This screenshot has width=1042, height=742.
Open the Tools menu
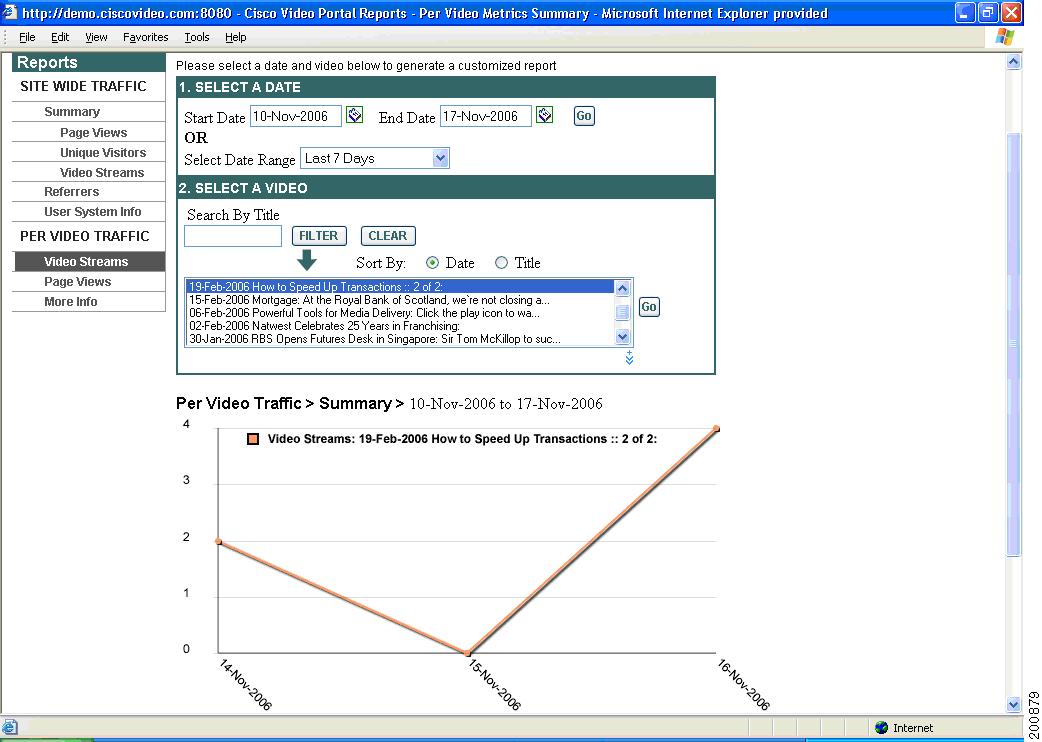[x=196, y=37]
